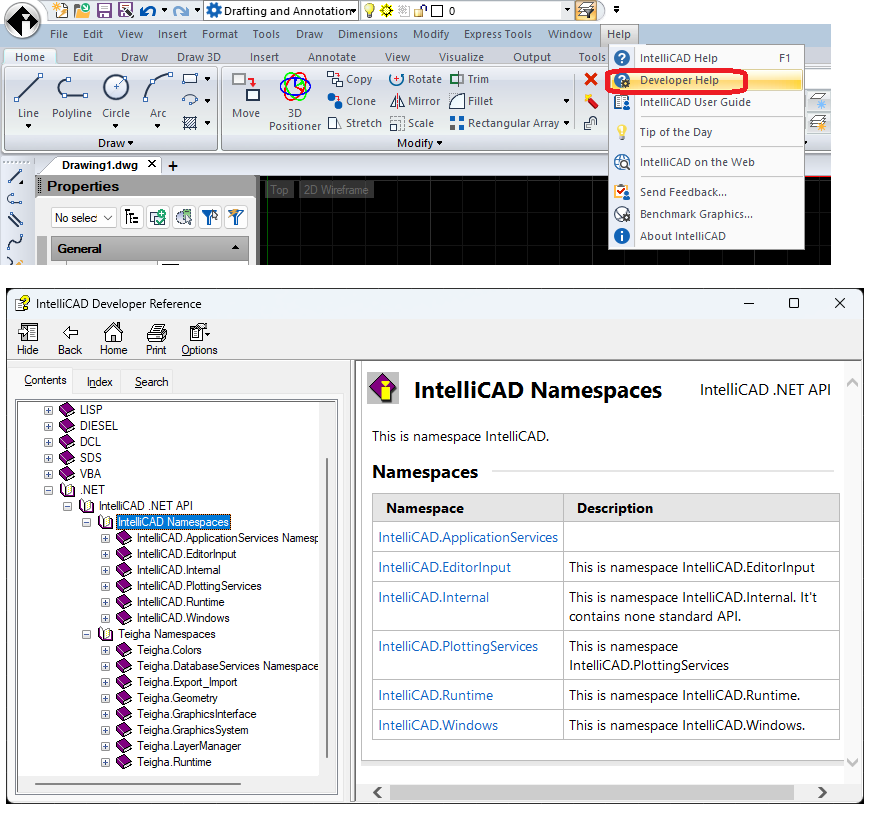Click the horizontal scrollbar right arrow
Screen dimensions: 872x816
click(822, 793)
